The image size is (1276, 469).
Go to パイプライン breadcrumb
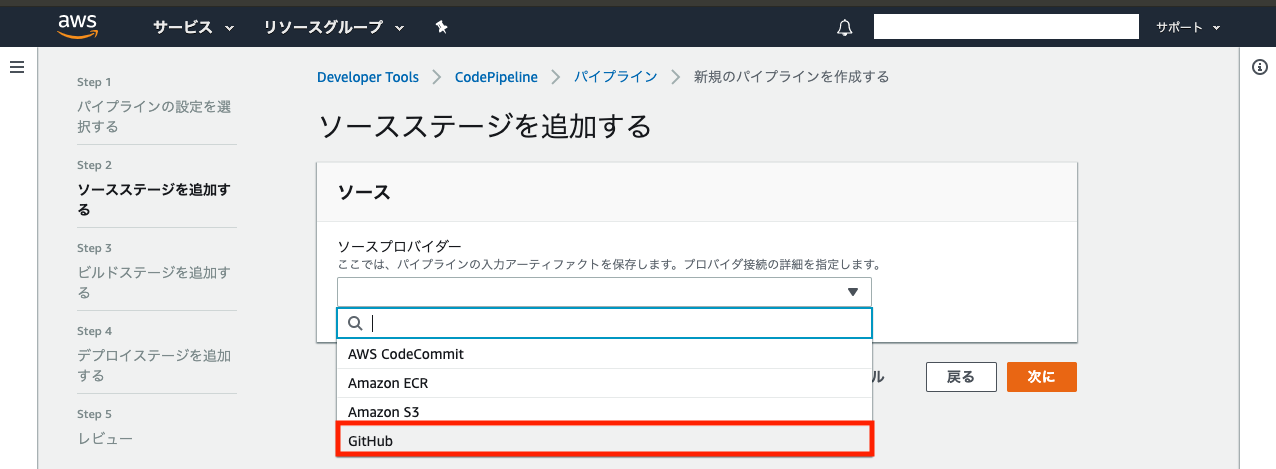(x=615, y=77)
